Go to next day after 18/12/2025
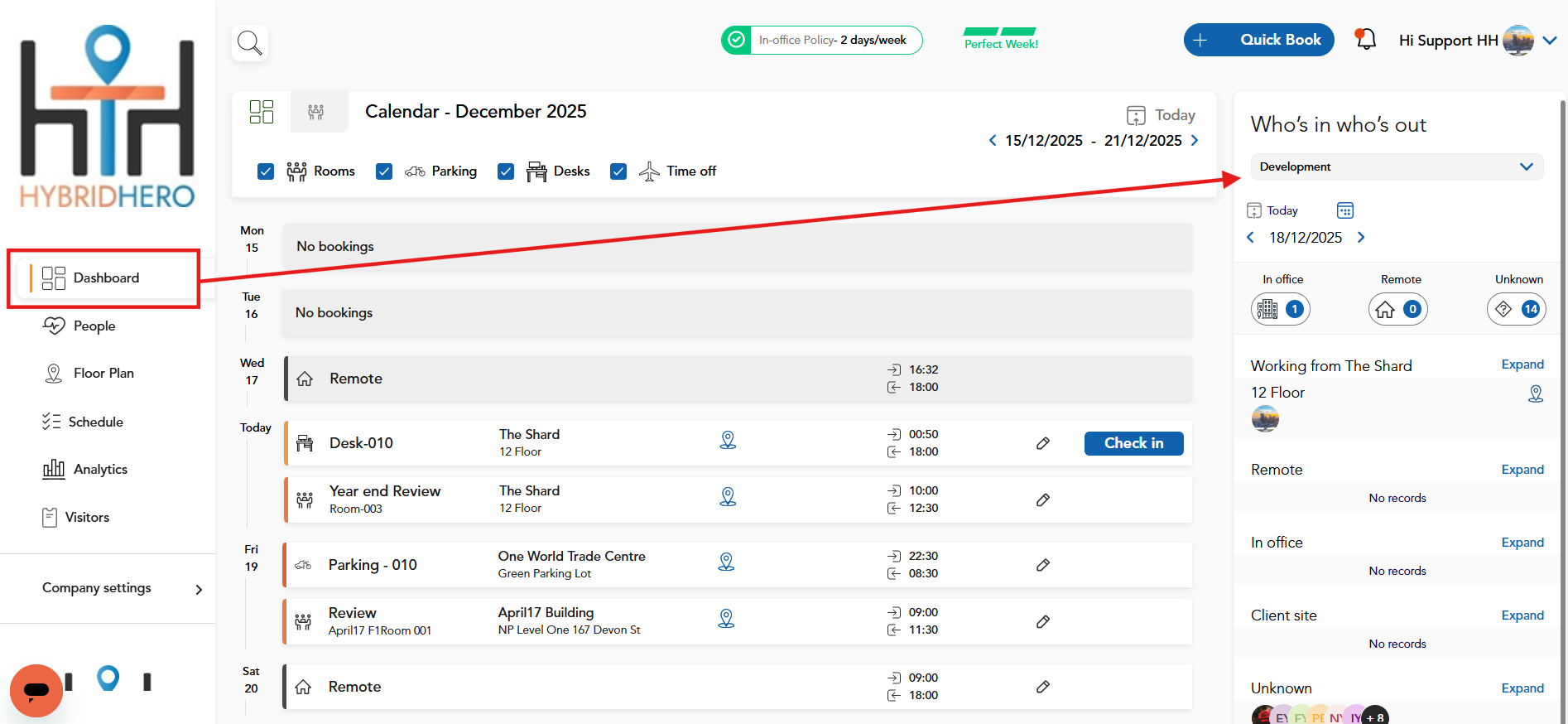This screenshot has width=1568, height=724. point(1360,237)
